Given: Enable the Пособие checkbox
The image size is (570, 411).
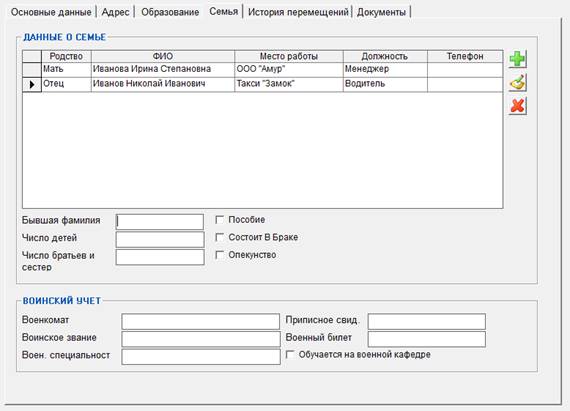Looking at the screenshot, I should pos(220,219).
